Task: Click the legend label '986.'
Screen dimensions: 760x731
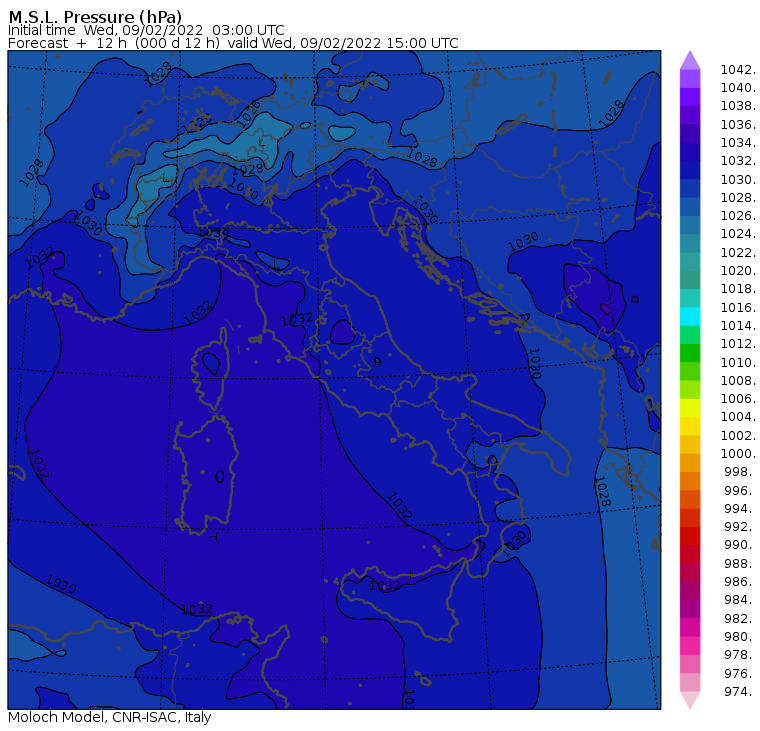Action: pyautogui.click(x=739, y=582)
